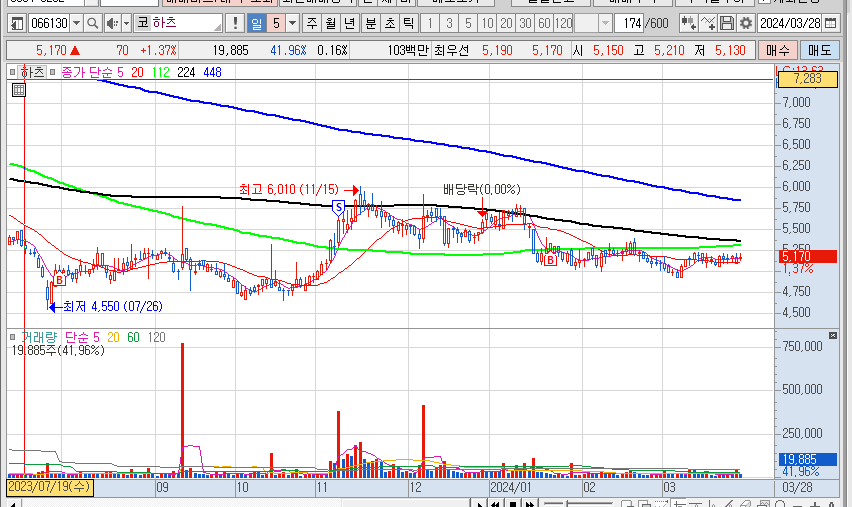Click the S sell marker on chart

click(x=339, y=207)
